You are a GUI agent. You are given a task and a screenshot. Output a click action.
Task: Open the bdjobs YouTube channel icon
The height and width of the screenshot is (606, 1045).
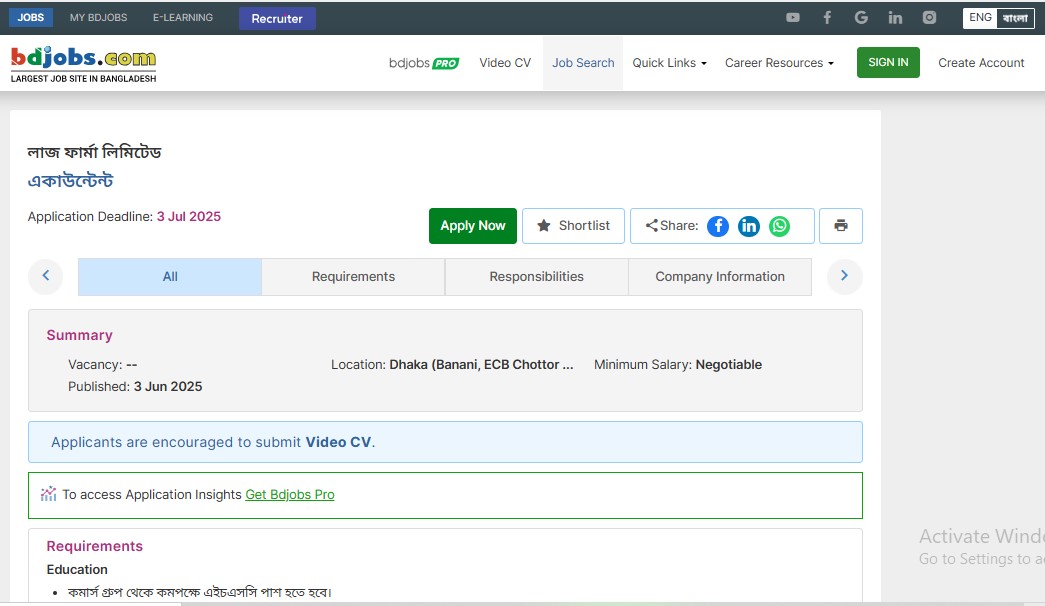coord(792,17)
